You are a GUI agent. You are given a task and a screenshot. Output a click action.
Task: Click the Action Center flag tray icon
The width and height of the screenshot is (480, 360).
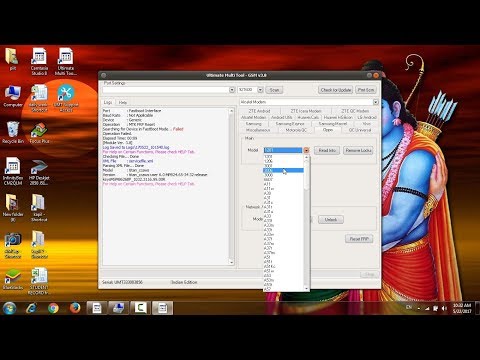[x=435, y=308]
